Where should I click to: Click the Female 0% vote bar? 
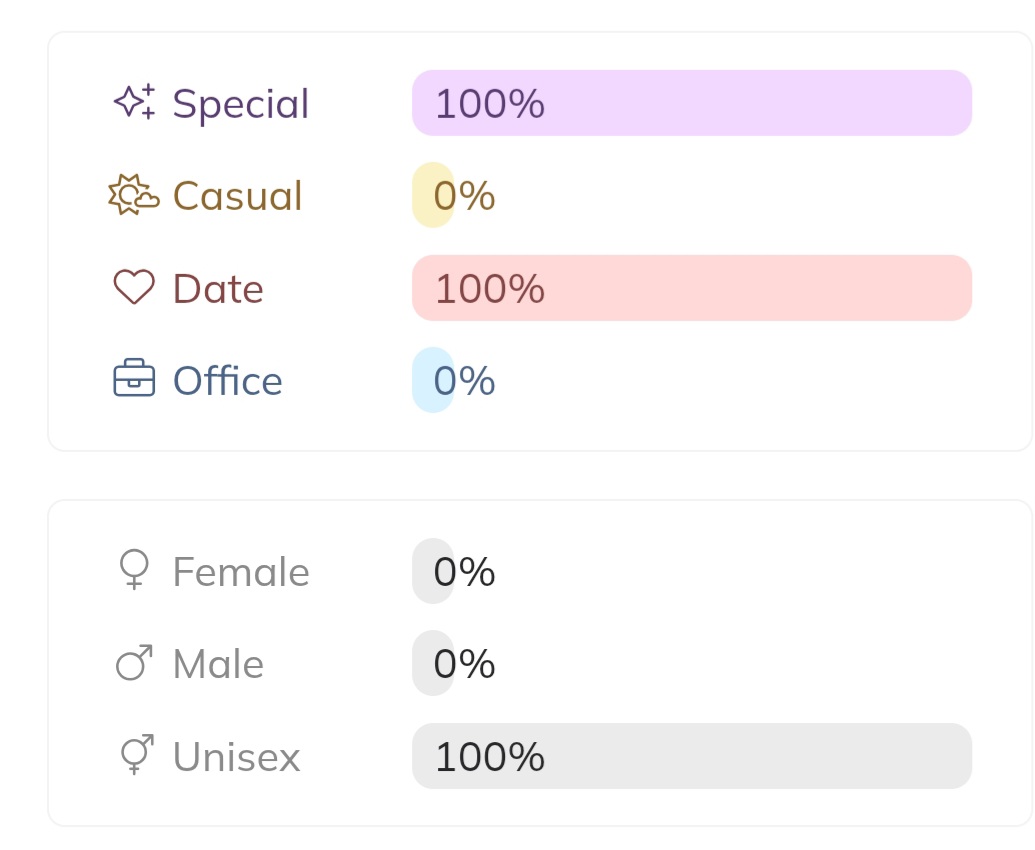pos(433,571)
